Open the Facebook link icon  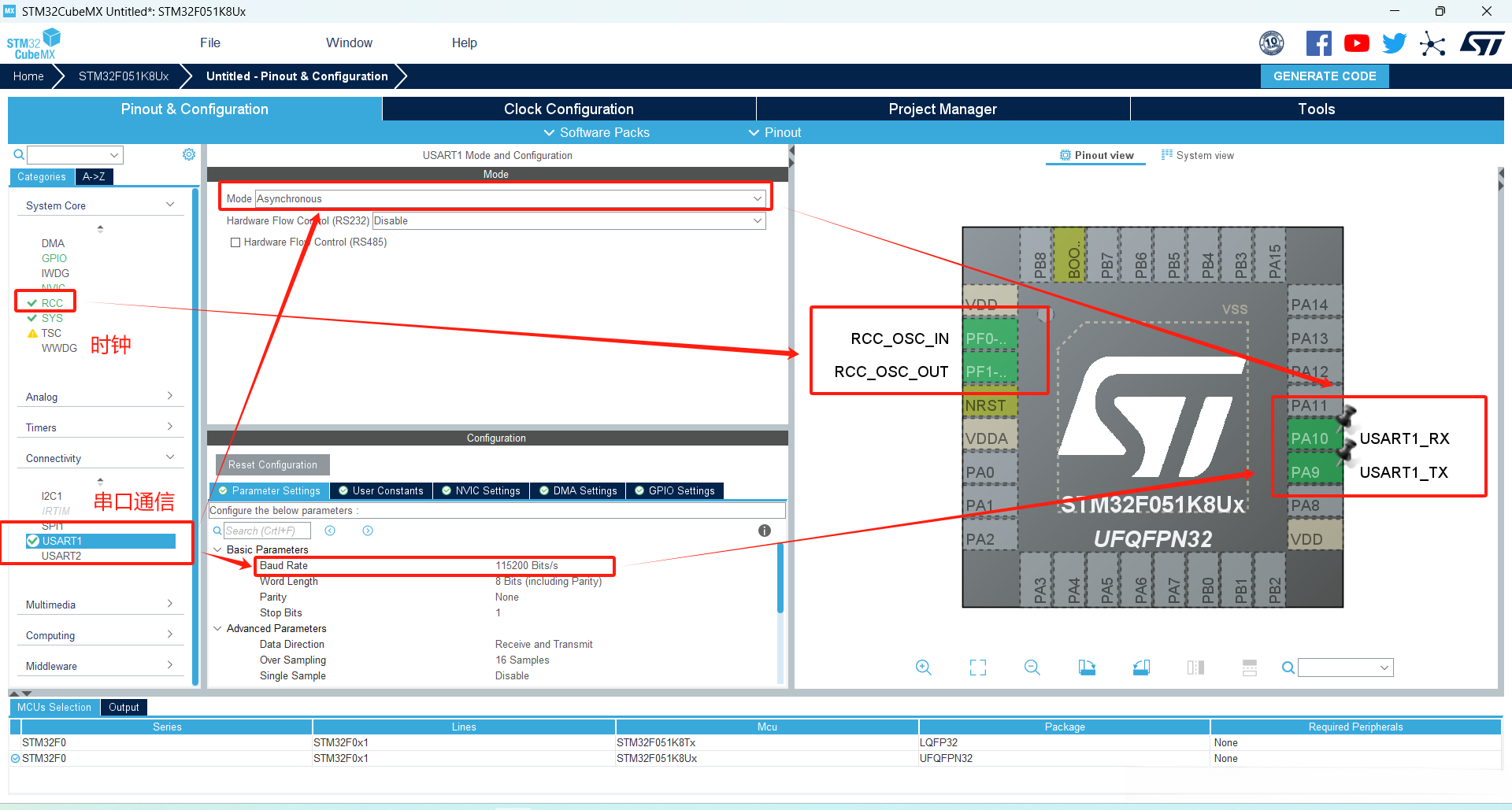click(1319, 43)
